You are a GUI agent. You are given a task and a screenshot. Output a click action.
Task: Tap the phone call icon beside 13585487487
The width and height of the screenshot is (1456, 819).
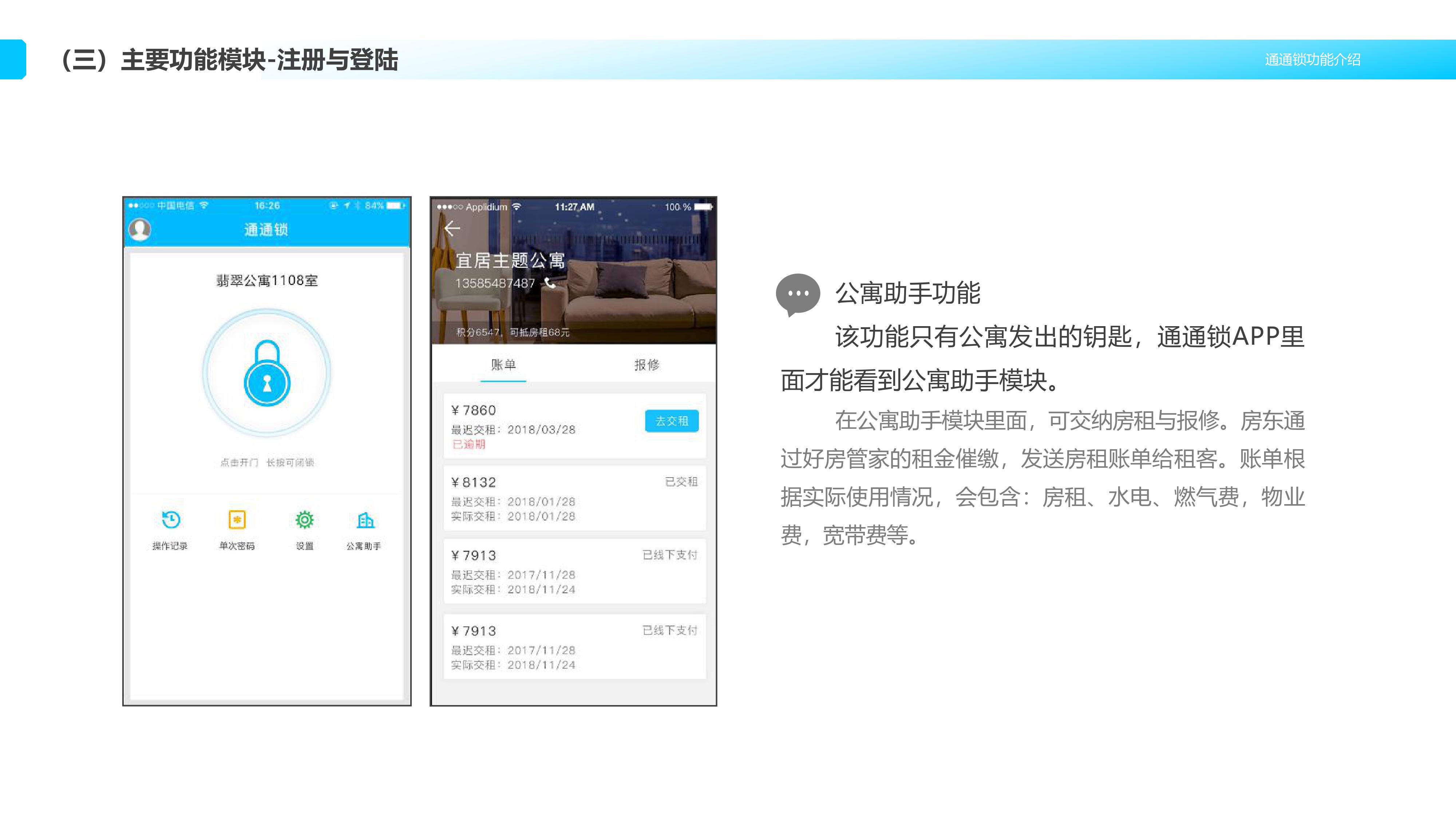(550, 283)
